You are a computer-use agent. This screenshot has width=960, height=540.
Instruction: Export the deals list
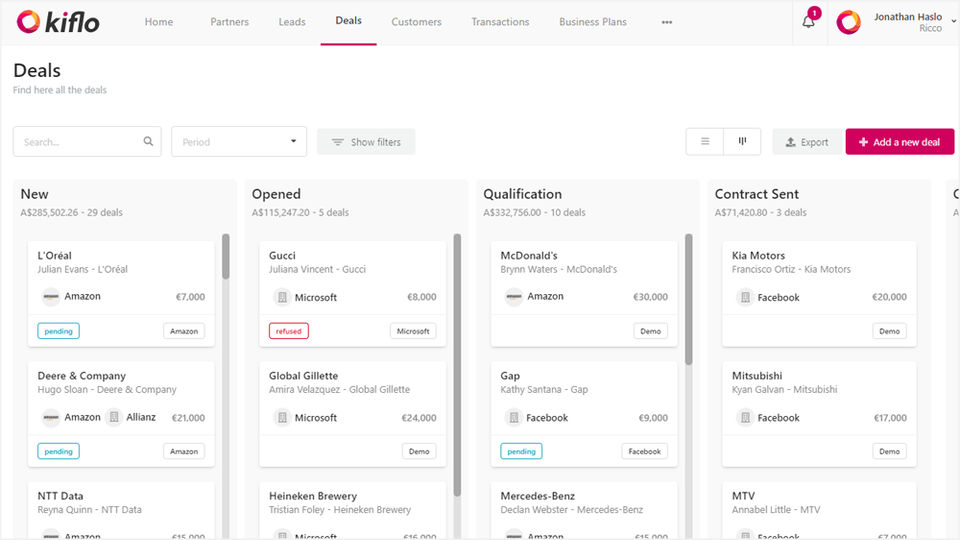click(x=808, y=142)
